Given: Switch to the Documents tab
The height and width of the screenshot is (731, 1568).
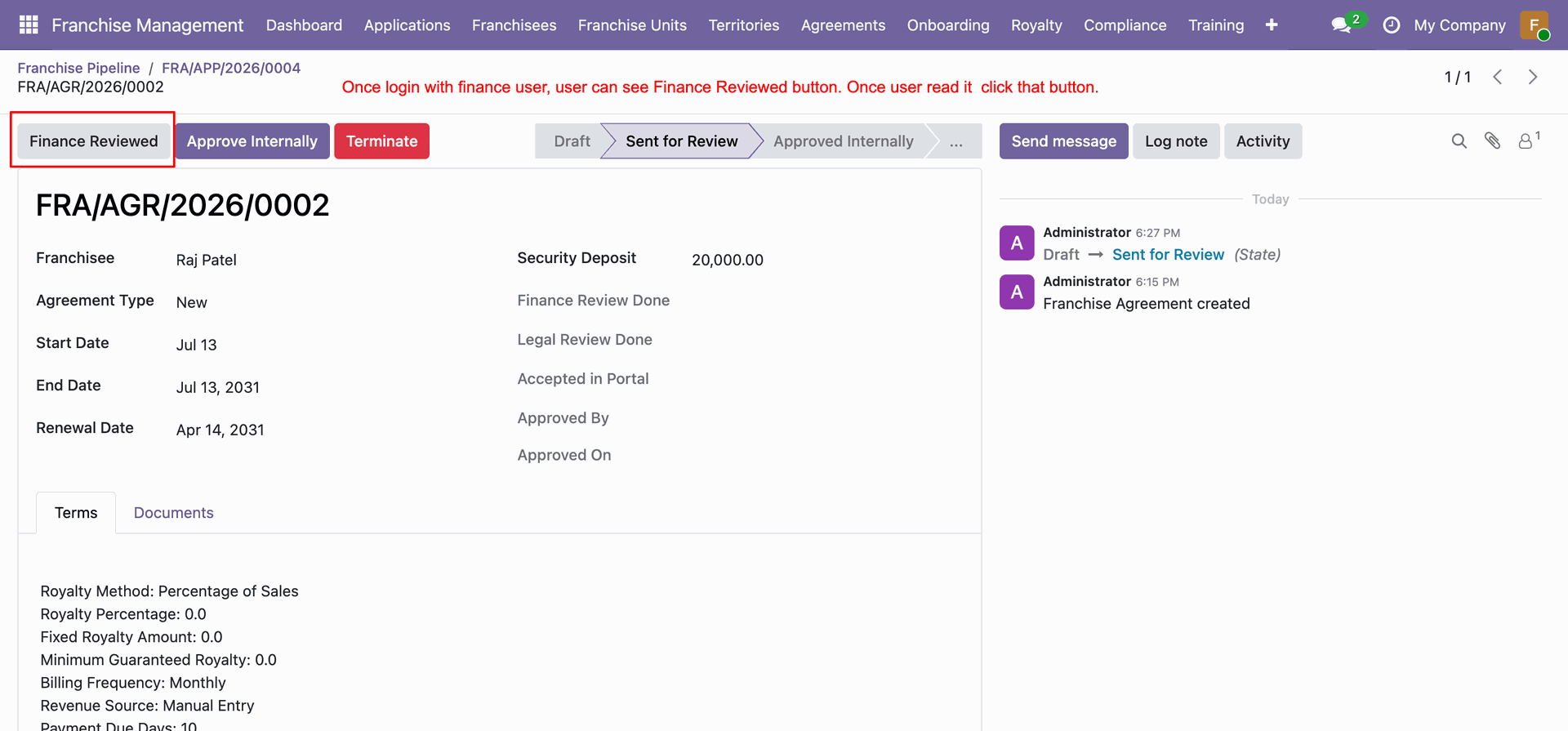Looking at the screenshot, I should click(x=173, y=513).
